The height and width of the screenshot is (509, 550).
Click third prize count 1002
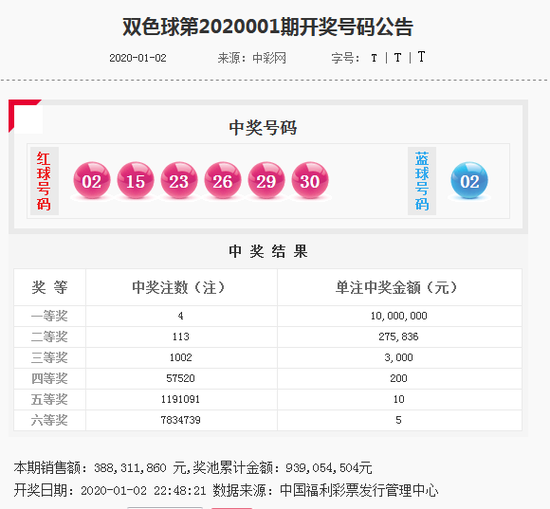181,357
